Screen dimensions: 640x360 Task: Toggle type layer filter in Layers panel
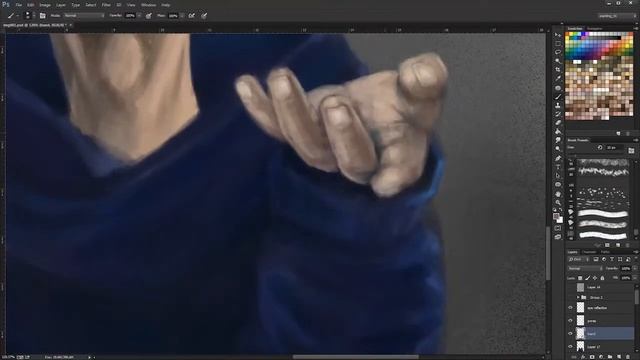point(612,259)
